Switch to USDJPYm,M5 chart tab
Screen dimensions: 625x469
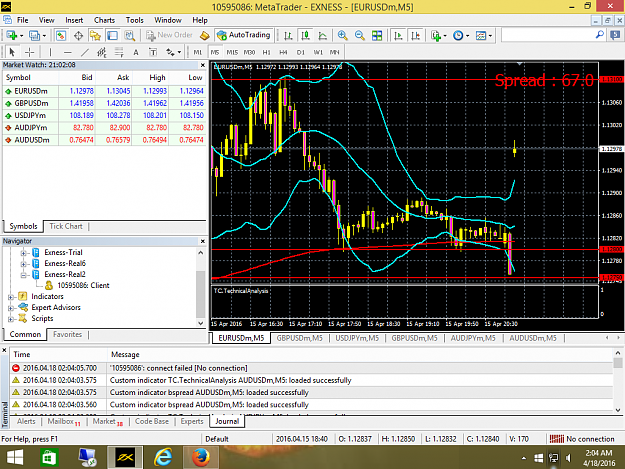coord(357,338)
